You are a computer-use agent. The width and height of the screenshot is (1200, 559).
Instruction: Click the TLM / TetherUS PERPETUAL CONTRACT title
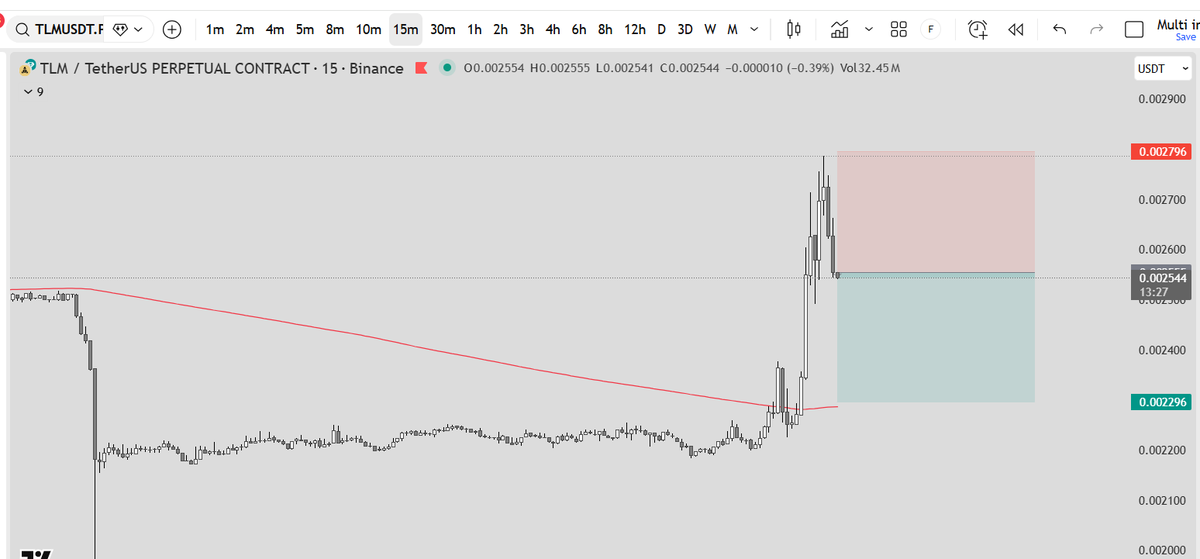222,68
